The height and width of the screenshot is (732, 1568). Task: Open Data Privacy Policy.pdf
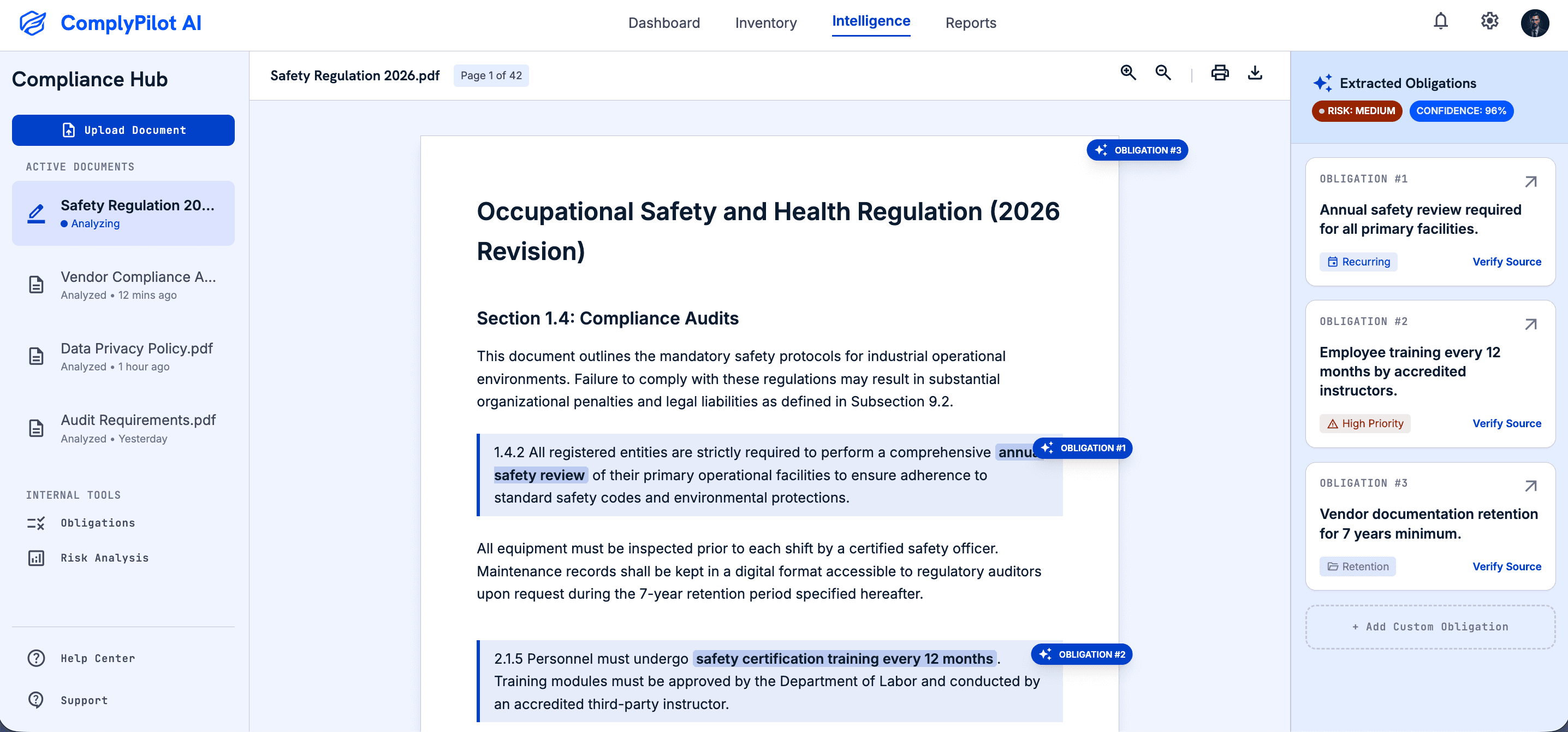pos(123,356)
